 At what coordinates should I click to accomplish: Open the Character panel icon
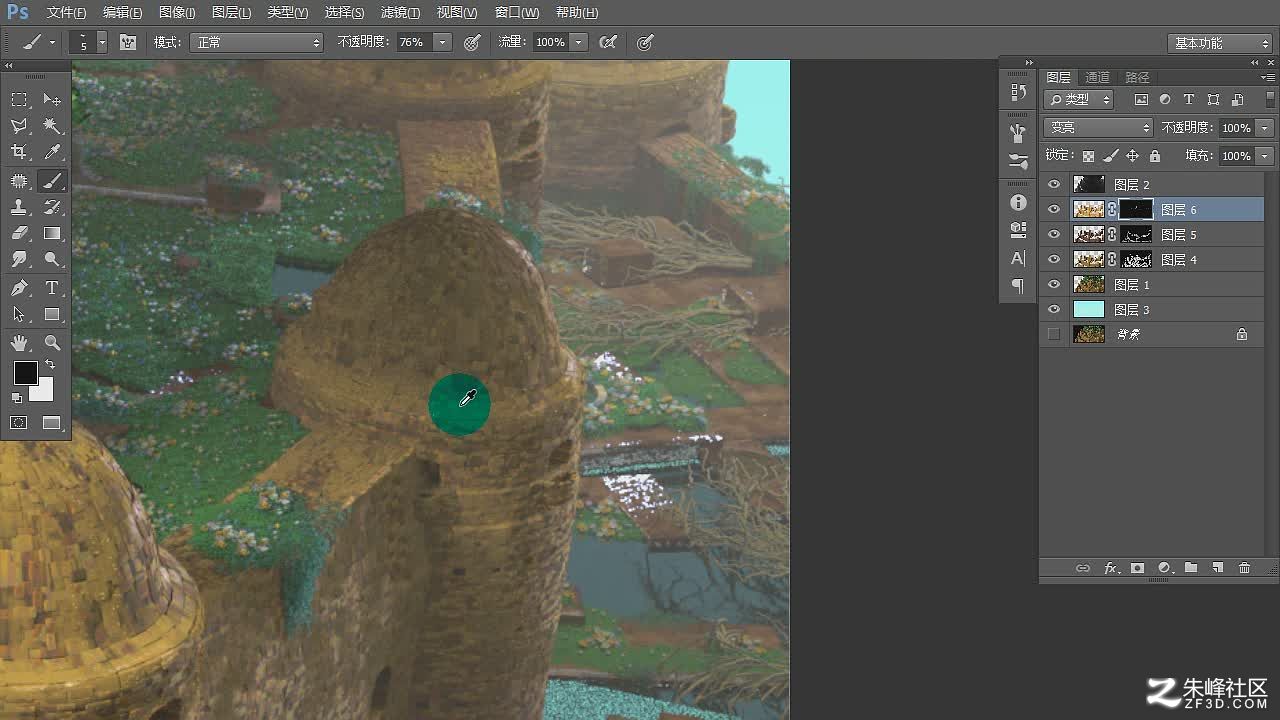[x=1018, y=258]
